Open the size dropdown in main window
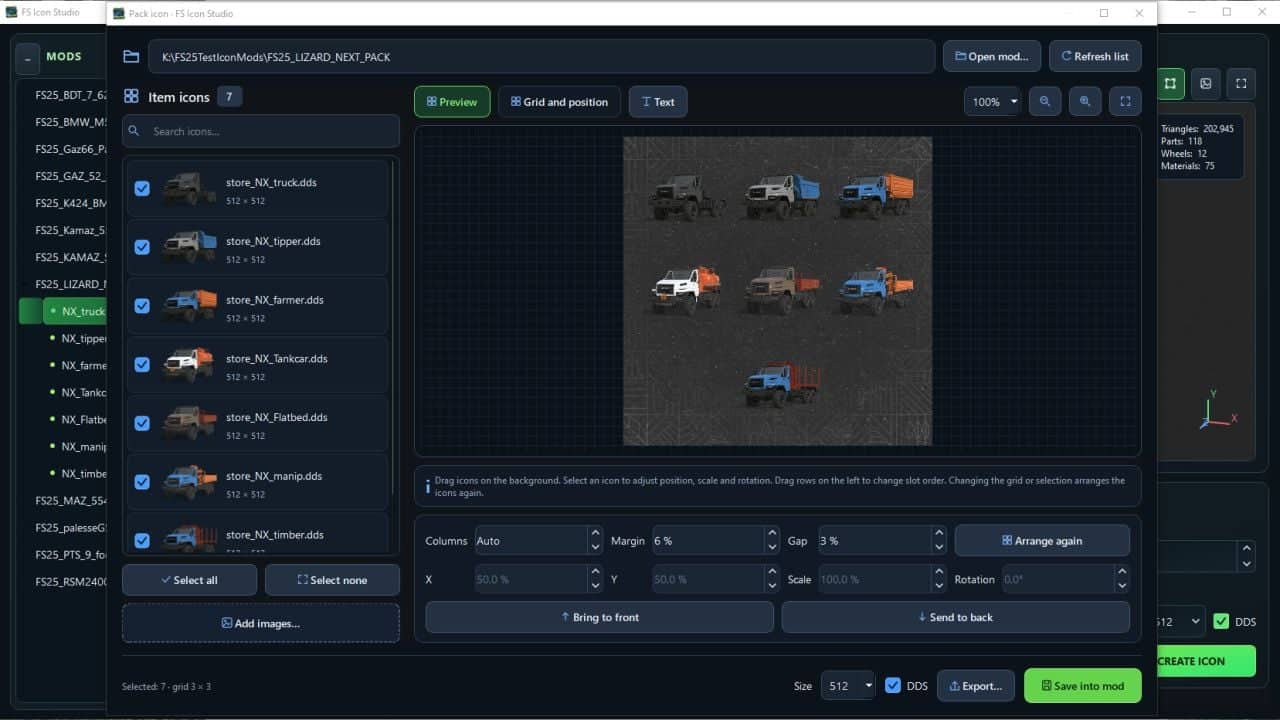 coord(1180,622)
